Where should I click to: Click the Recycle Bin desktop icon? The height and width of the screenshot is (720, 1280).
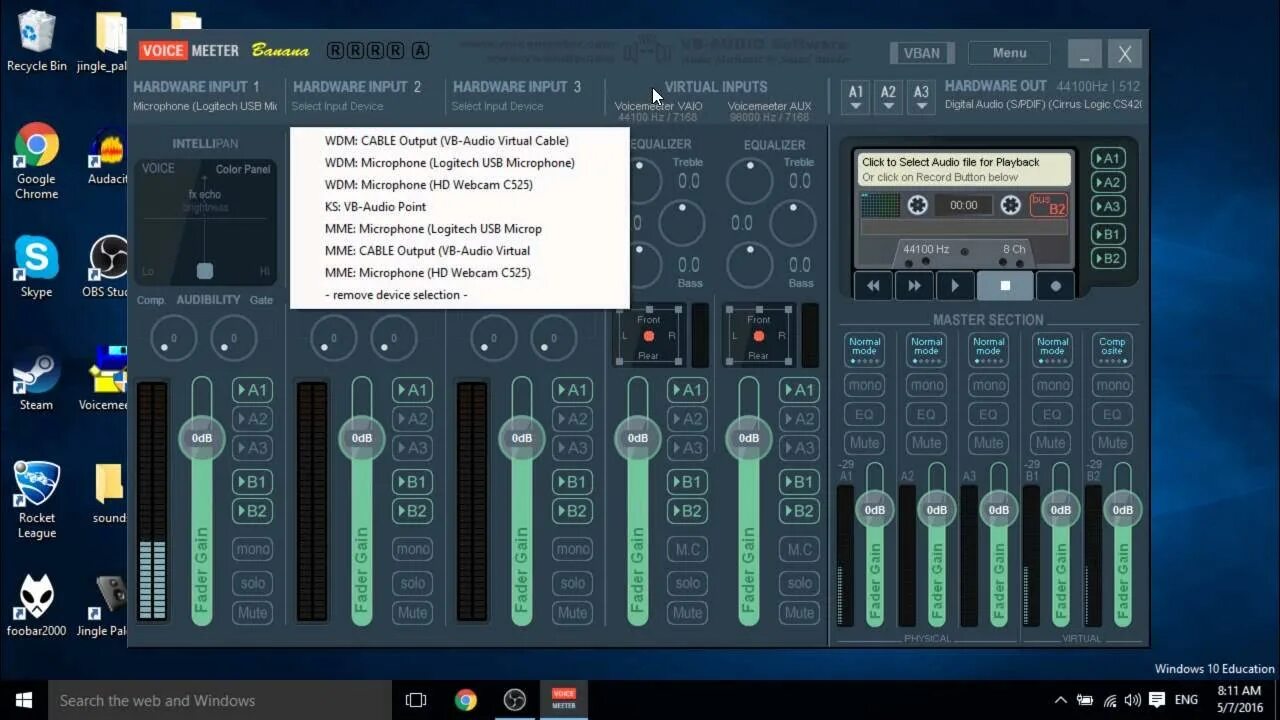coord(37,40)
